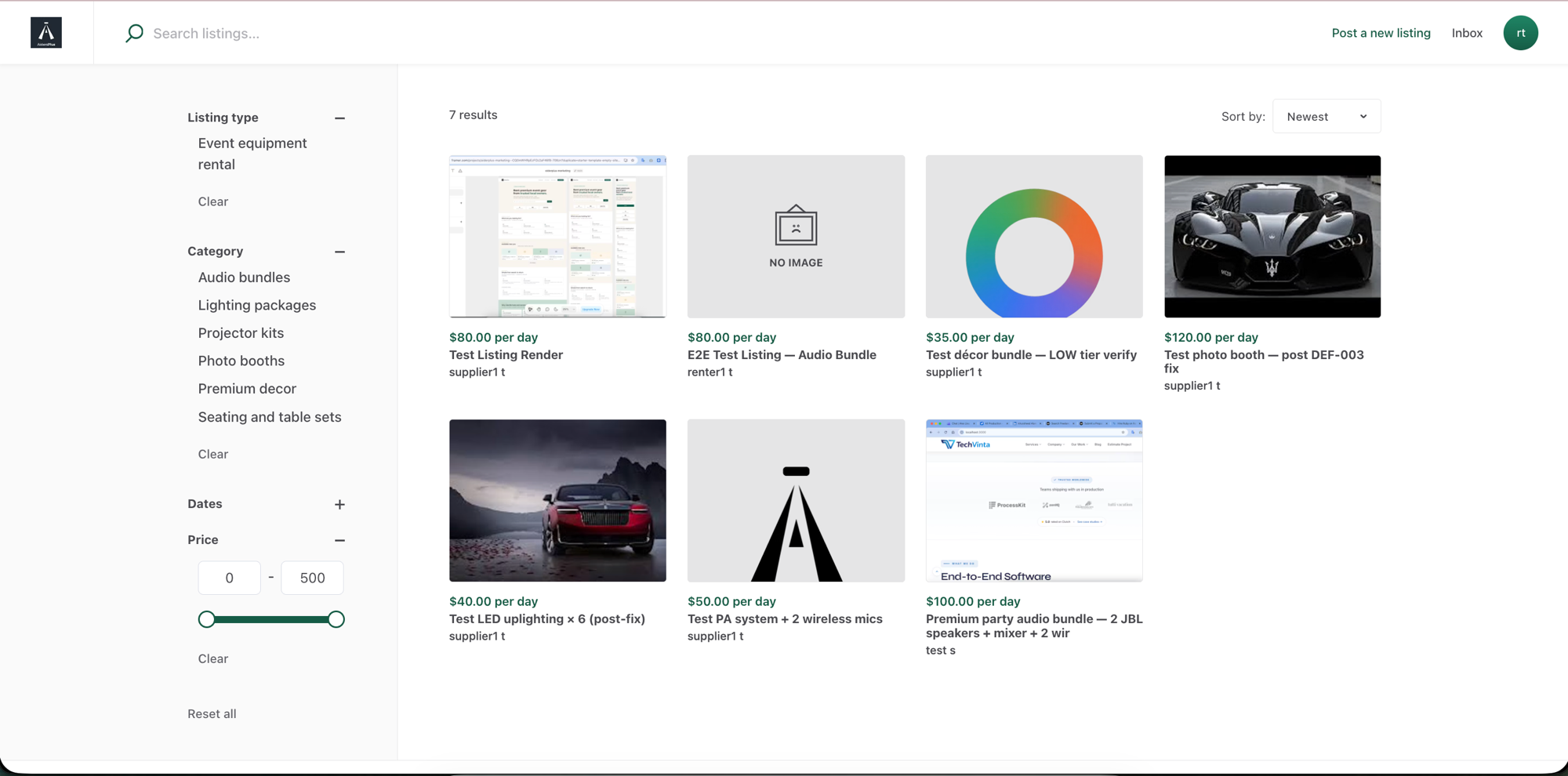Select the Photo booths category
The width and height of the screenshot is (1568, 776).
click(x=241, y=361)
